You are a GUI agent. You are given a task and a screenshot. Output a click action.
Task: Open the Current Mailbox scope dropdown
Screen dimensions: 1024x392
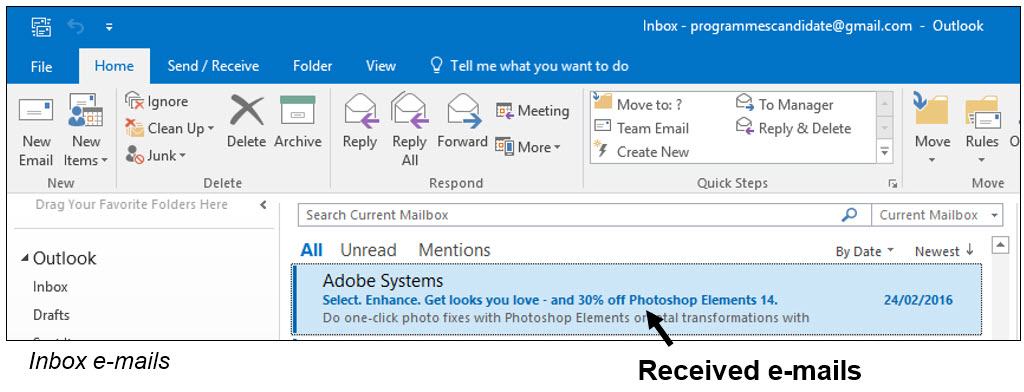pos(937,215)
